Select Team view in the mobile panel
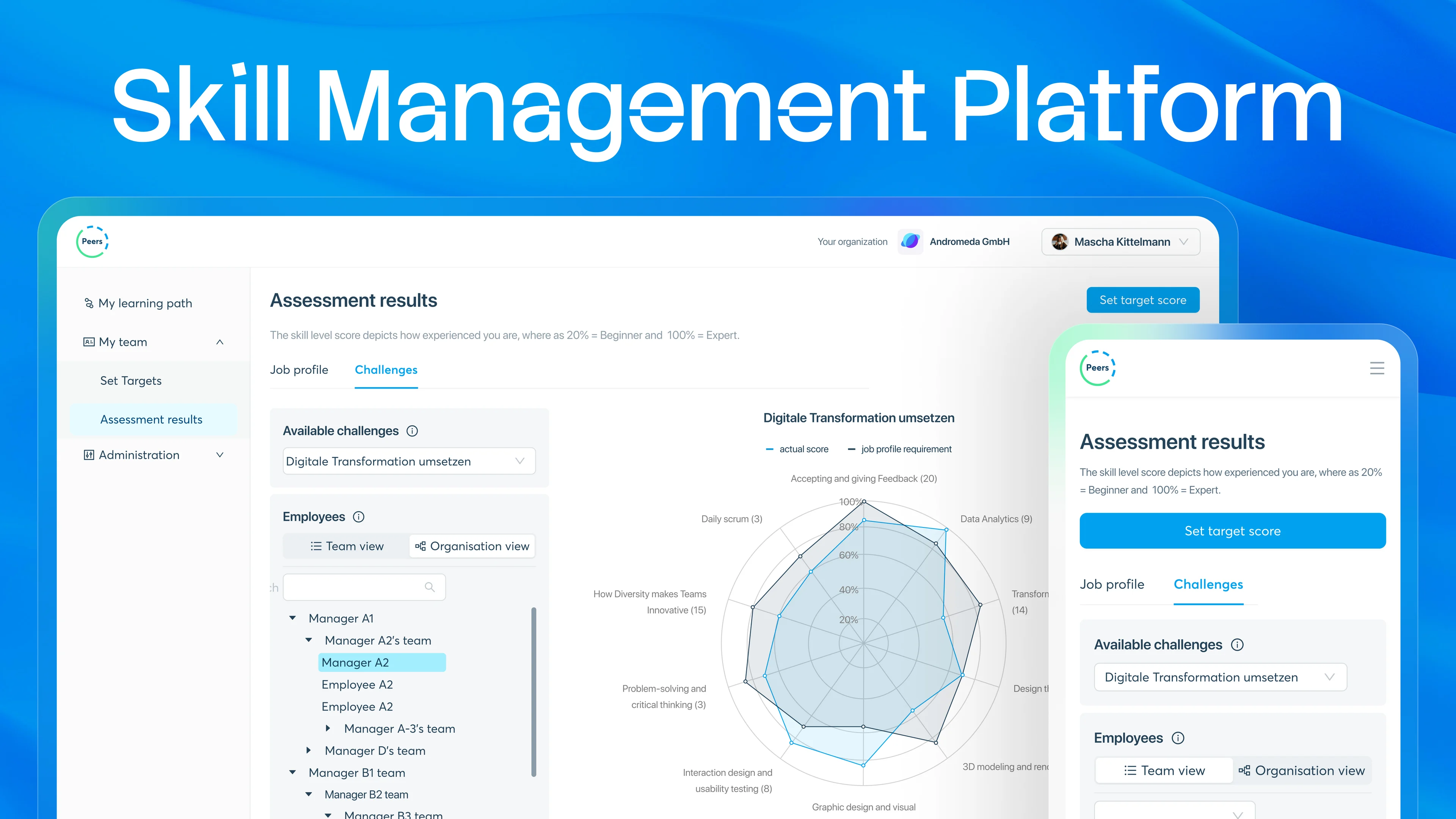The image size is (1456, 819). [x=1164, y=771]
